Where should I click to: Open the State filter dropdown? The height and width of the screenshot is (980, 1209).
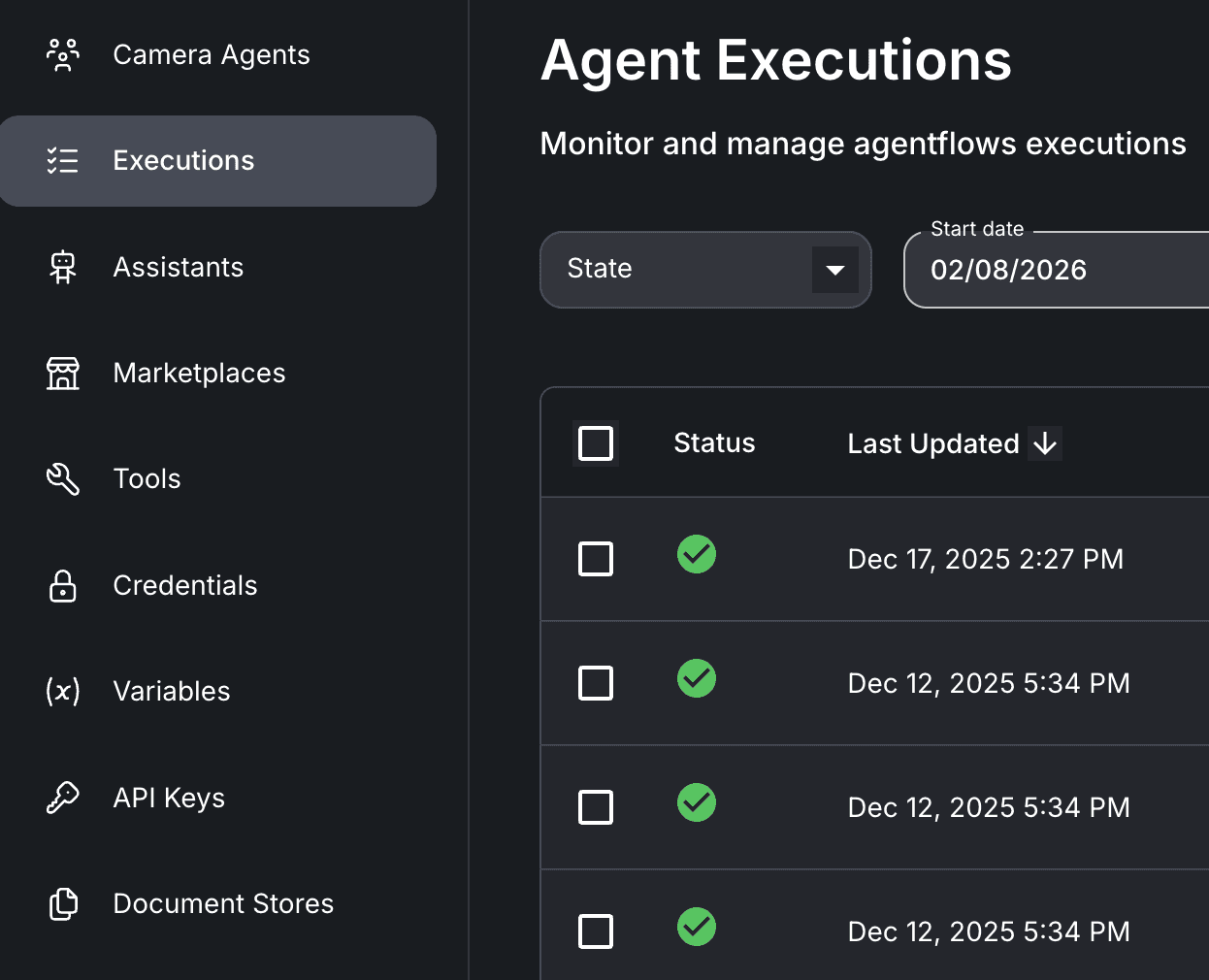(705, 269)
